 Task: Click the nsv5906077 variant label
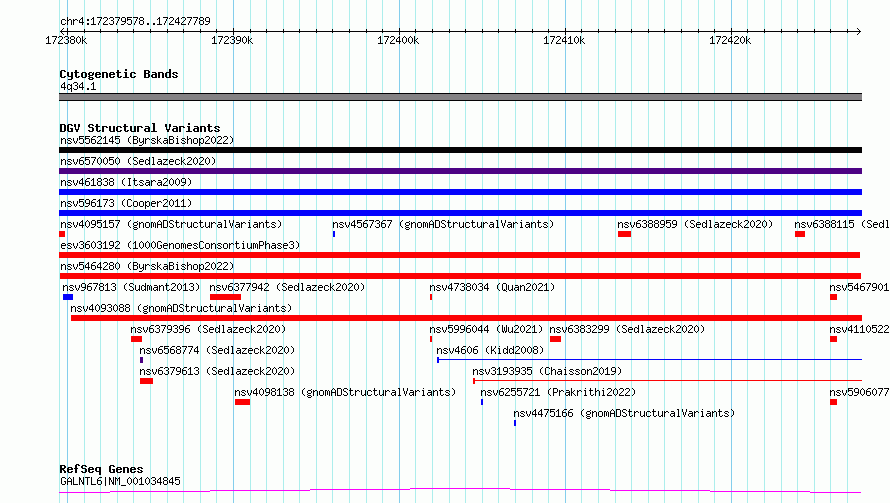pyautogui.click(x=859, y=392)
